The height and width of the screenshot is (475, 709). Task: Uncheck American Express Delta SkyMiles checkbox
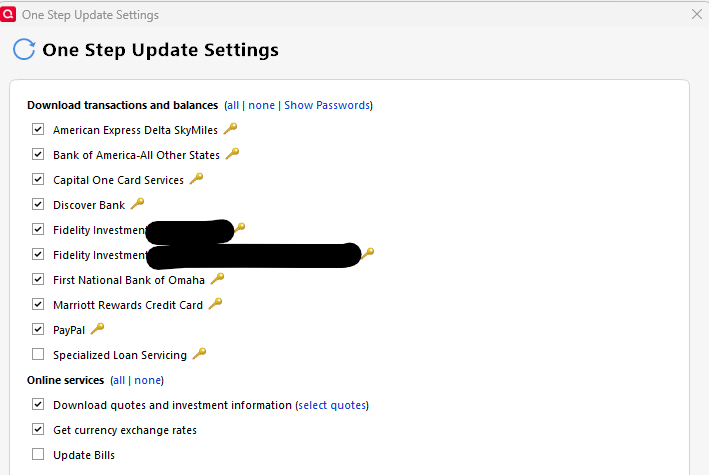coord(38,129)
